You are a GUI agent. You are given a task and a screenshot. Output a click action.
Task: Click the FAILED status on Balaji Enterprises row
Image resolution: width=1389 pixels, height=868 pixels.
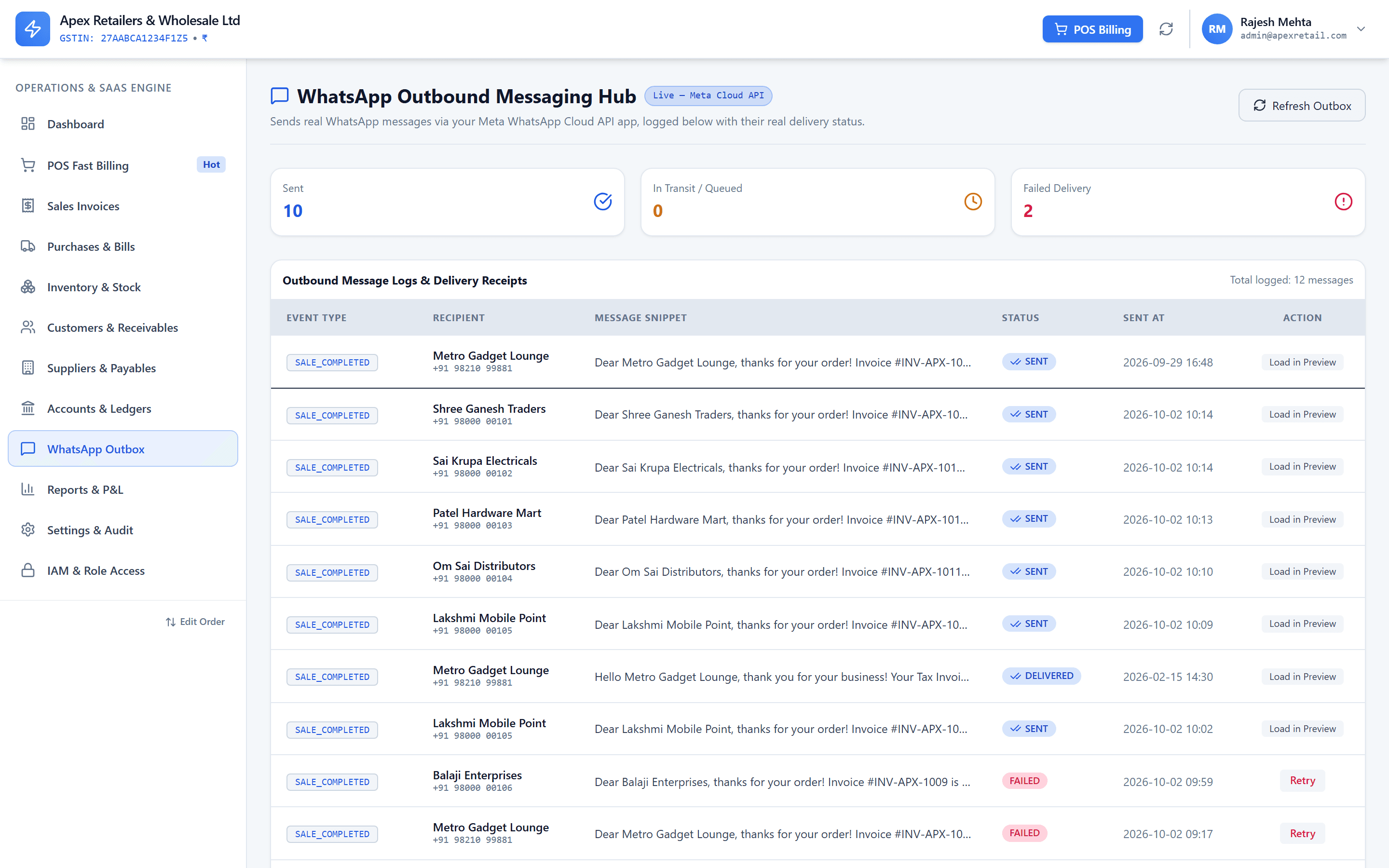(x=1024, y=781)
